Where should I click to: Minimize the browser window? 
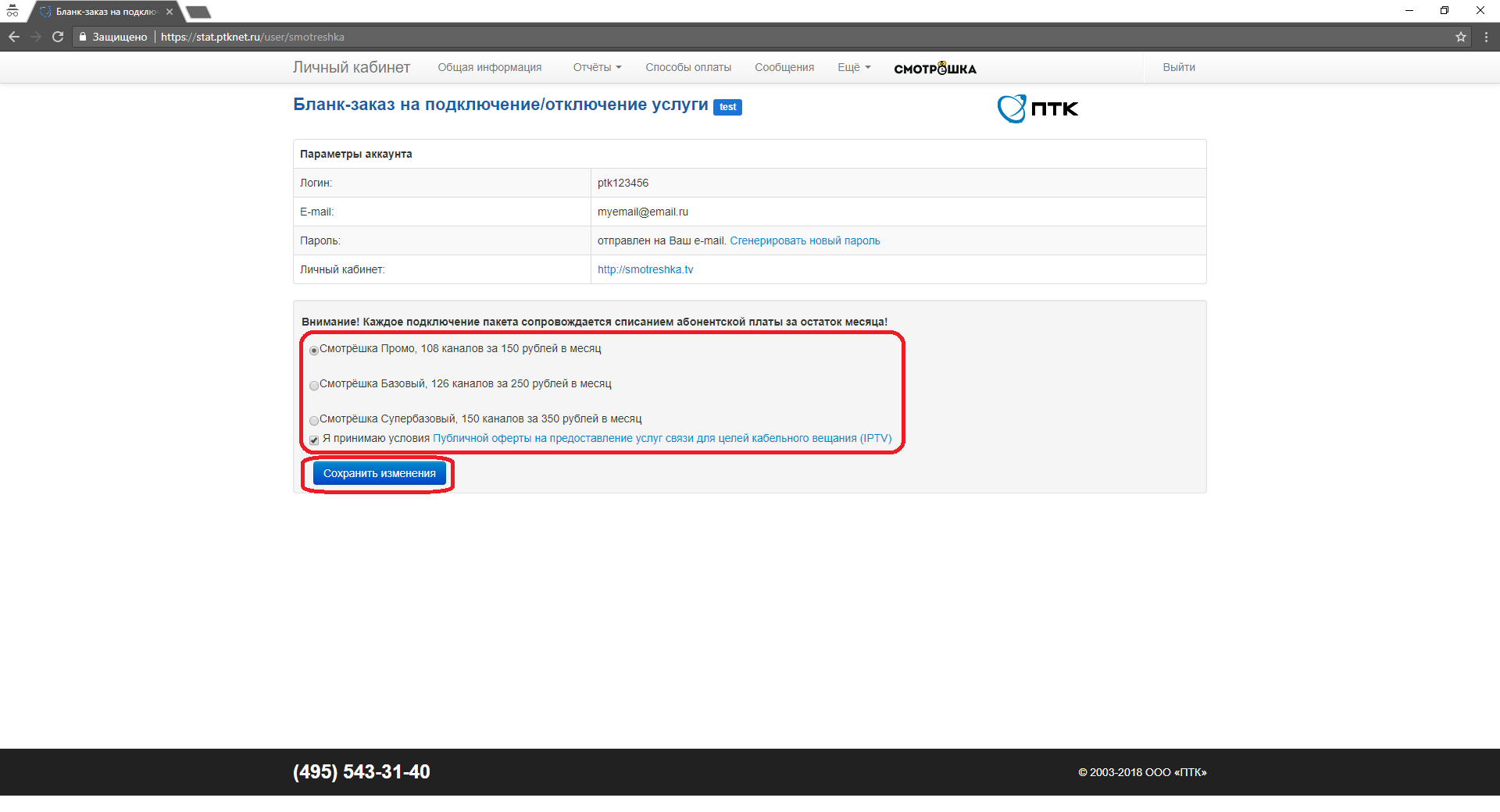point(1409,11)
